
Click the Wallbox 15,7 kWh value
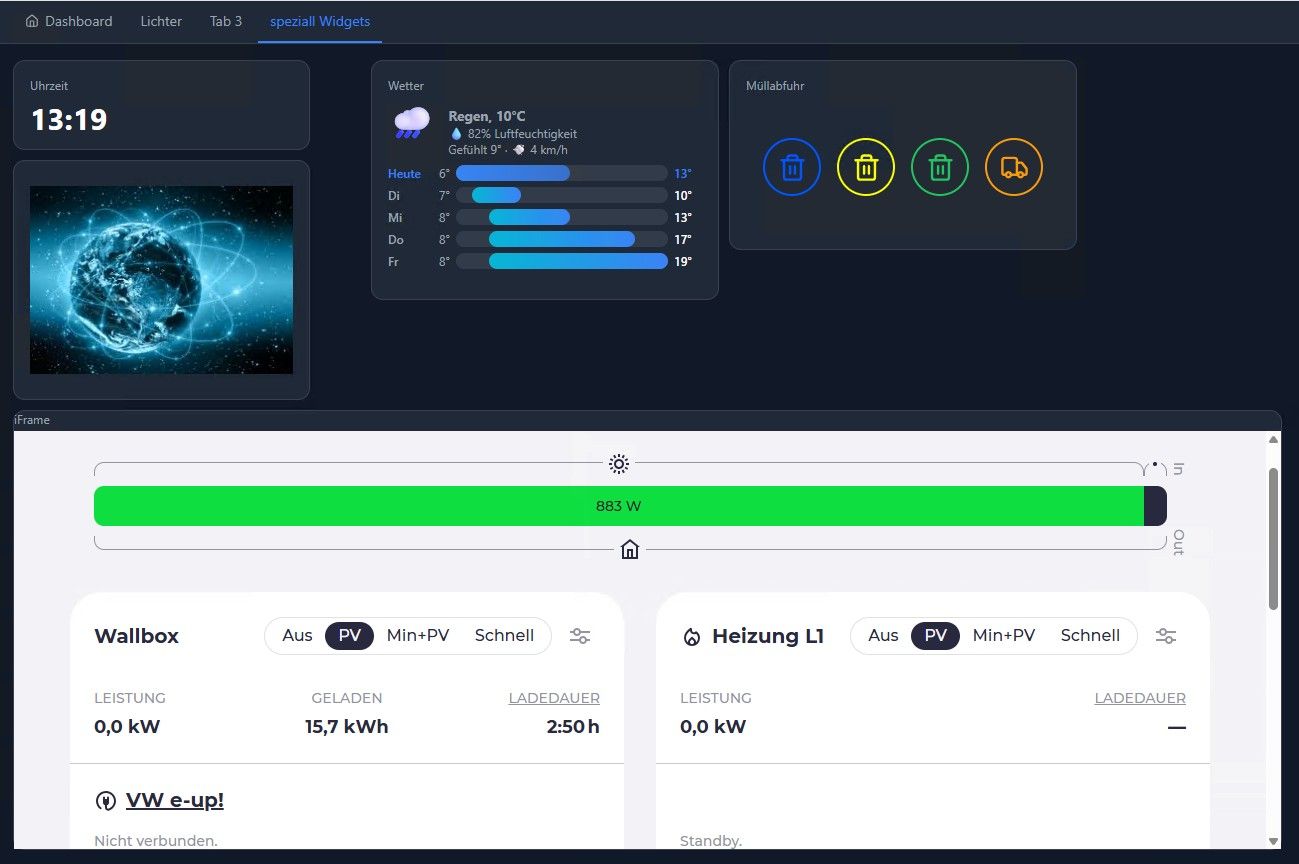[x=347, y=727]
